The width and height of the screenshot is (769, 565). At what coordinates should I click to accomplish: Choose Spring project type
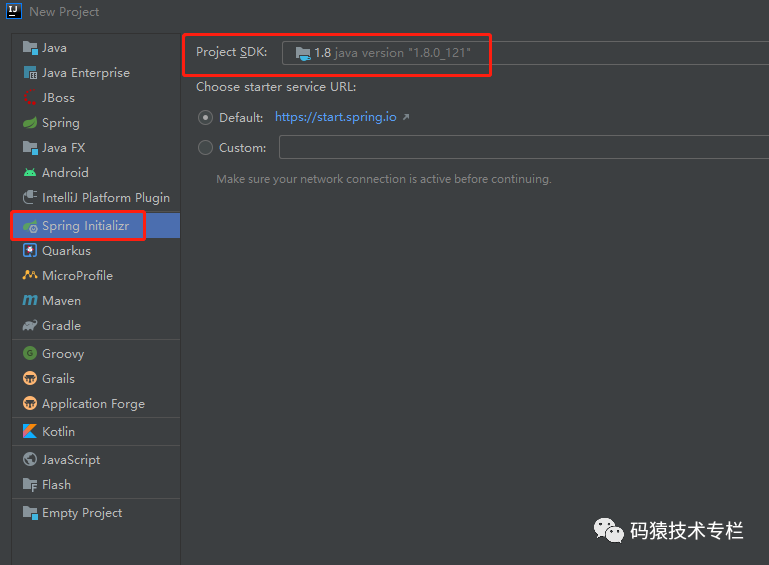point(96,123)
